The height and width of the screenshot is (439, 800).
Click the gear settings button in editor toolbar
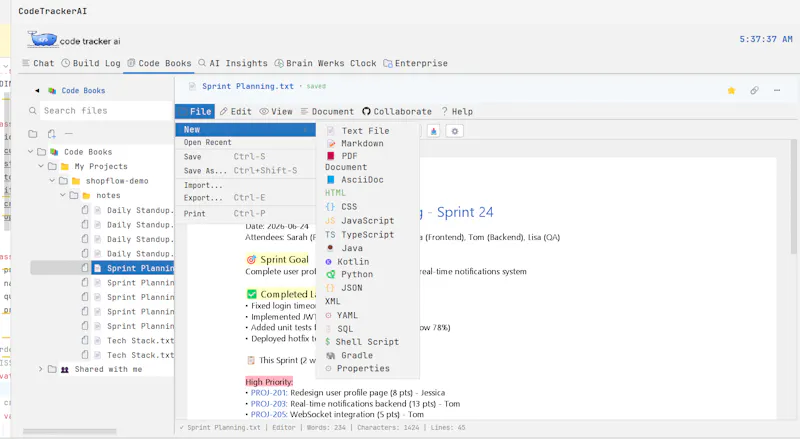455,131
